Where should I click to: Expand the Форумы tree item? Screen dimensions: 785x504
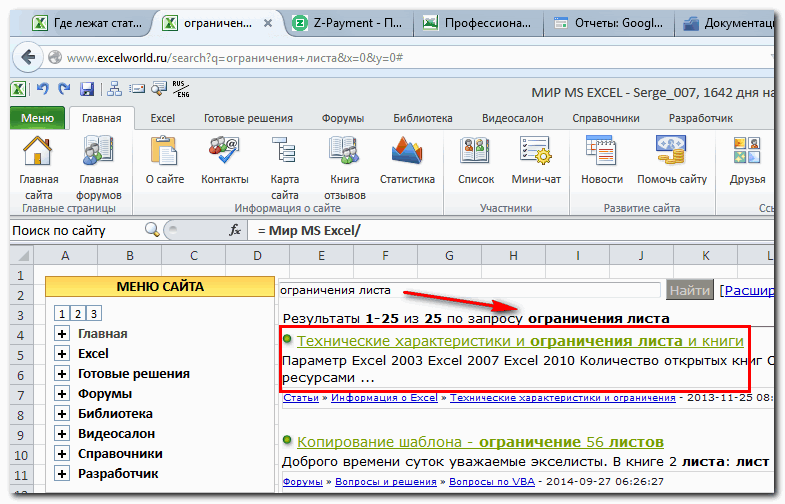point(62,394)
